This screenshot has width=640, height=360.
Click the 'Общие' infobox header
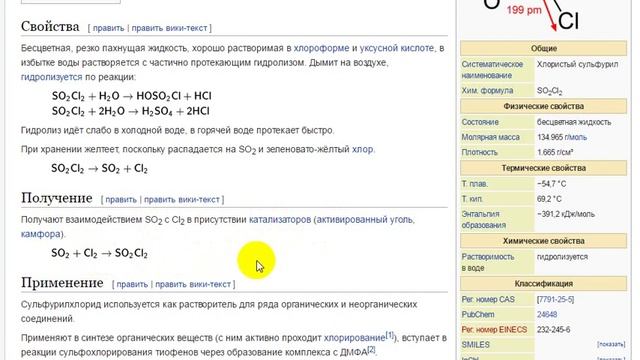point(544,48)
